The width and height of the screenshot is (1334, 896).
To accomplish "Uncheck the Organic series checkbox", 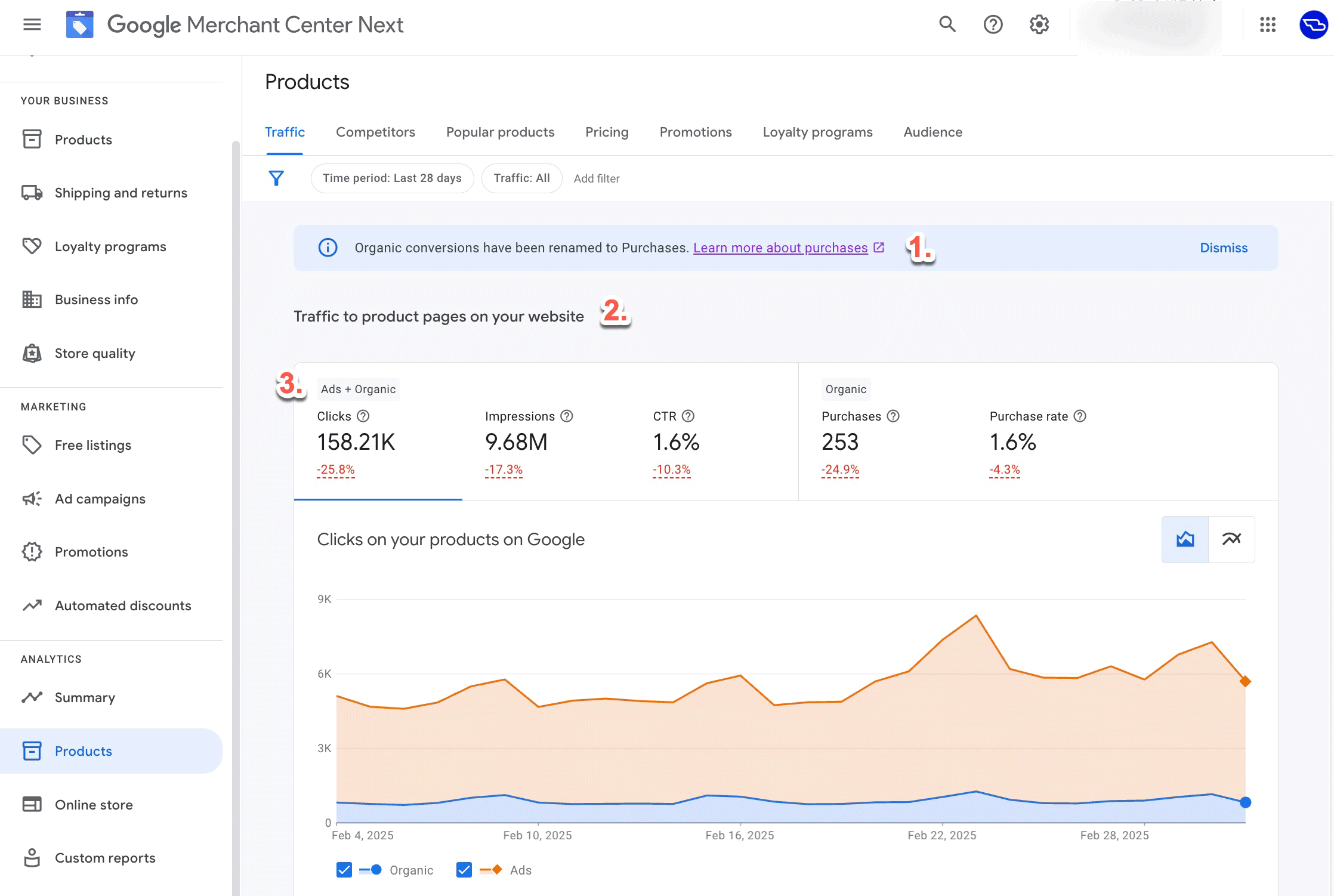I will pos(344,870).
